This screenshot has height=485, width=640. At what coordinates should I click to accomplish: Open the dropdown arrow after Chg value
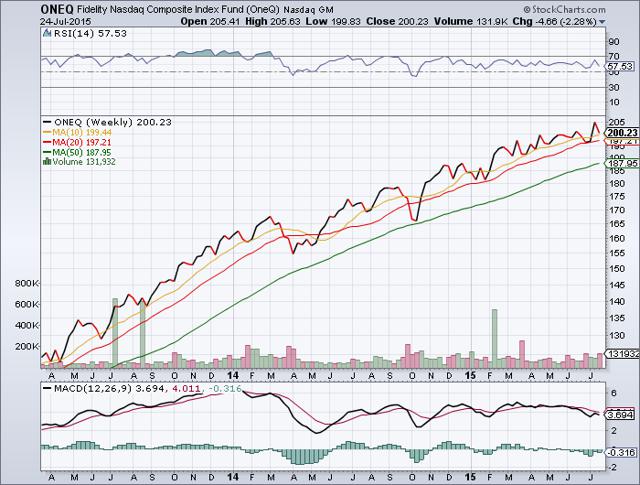pyautogui.click(x=602, y=22)
